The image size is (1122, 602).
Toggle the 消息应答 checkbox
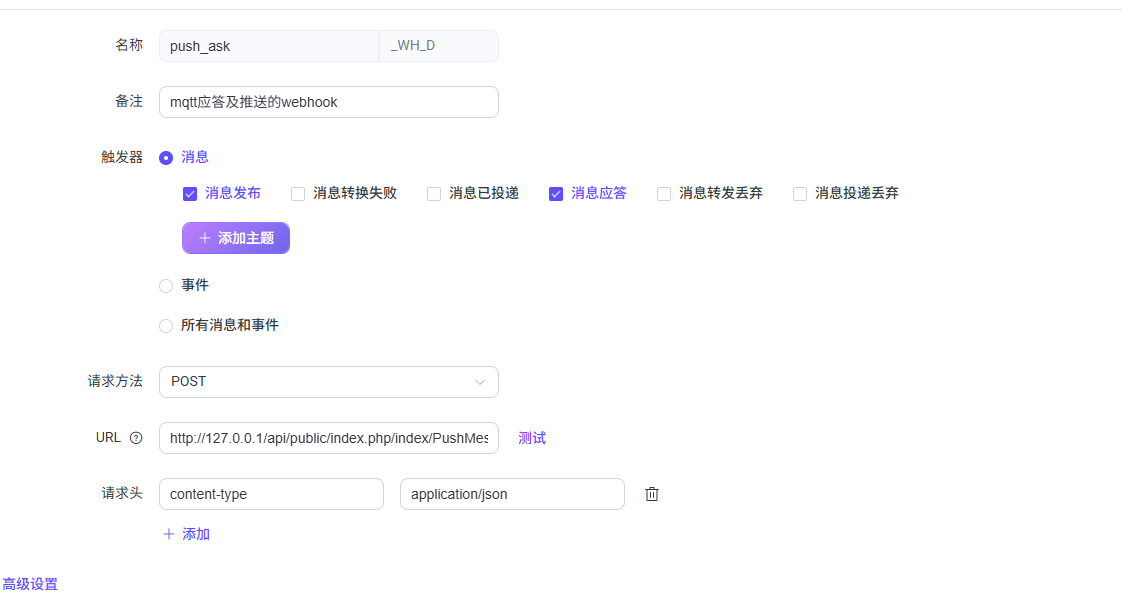(556, 194)
